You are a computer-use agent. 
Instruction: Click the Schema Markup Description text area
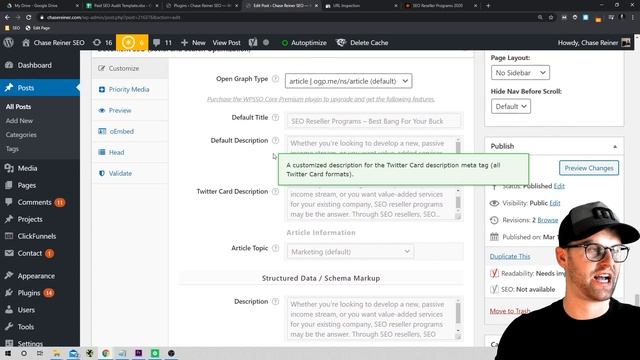[x=374, y=319]
